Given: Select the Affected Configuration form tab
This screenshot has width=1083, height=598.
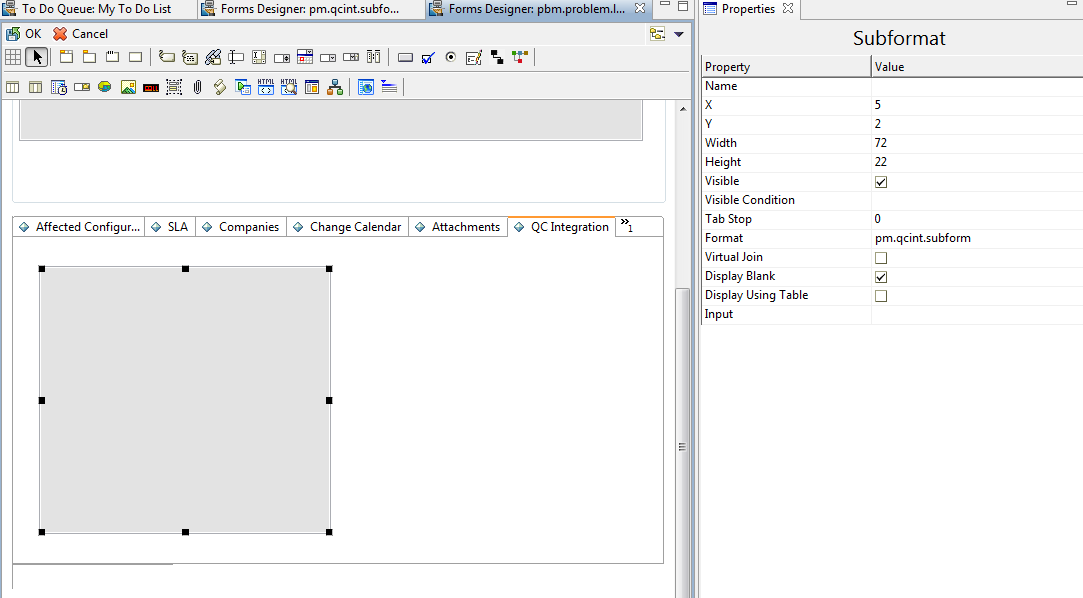Looking at the screenshot, I should pos(79,226).
